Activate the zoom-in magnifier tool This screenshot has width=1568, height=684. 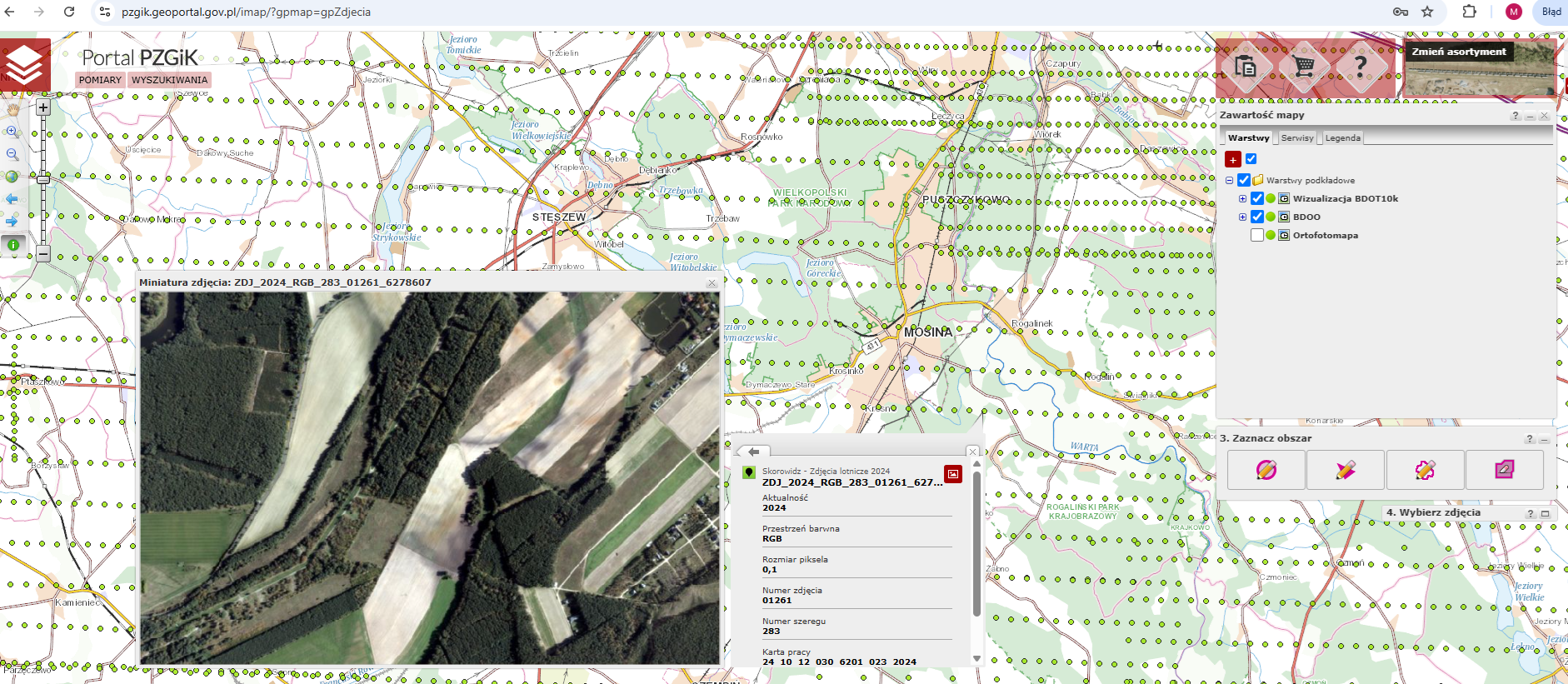[12, 132]
